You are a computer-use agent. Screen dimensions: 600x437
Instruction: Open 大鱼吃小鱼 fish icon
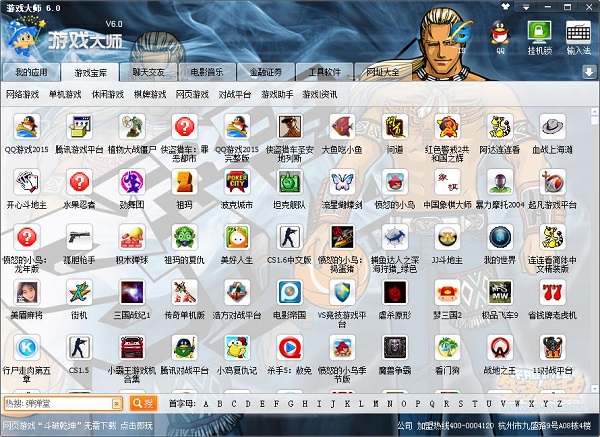(x=342, y=127)
